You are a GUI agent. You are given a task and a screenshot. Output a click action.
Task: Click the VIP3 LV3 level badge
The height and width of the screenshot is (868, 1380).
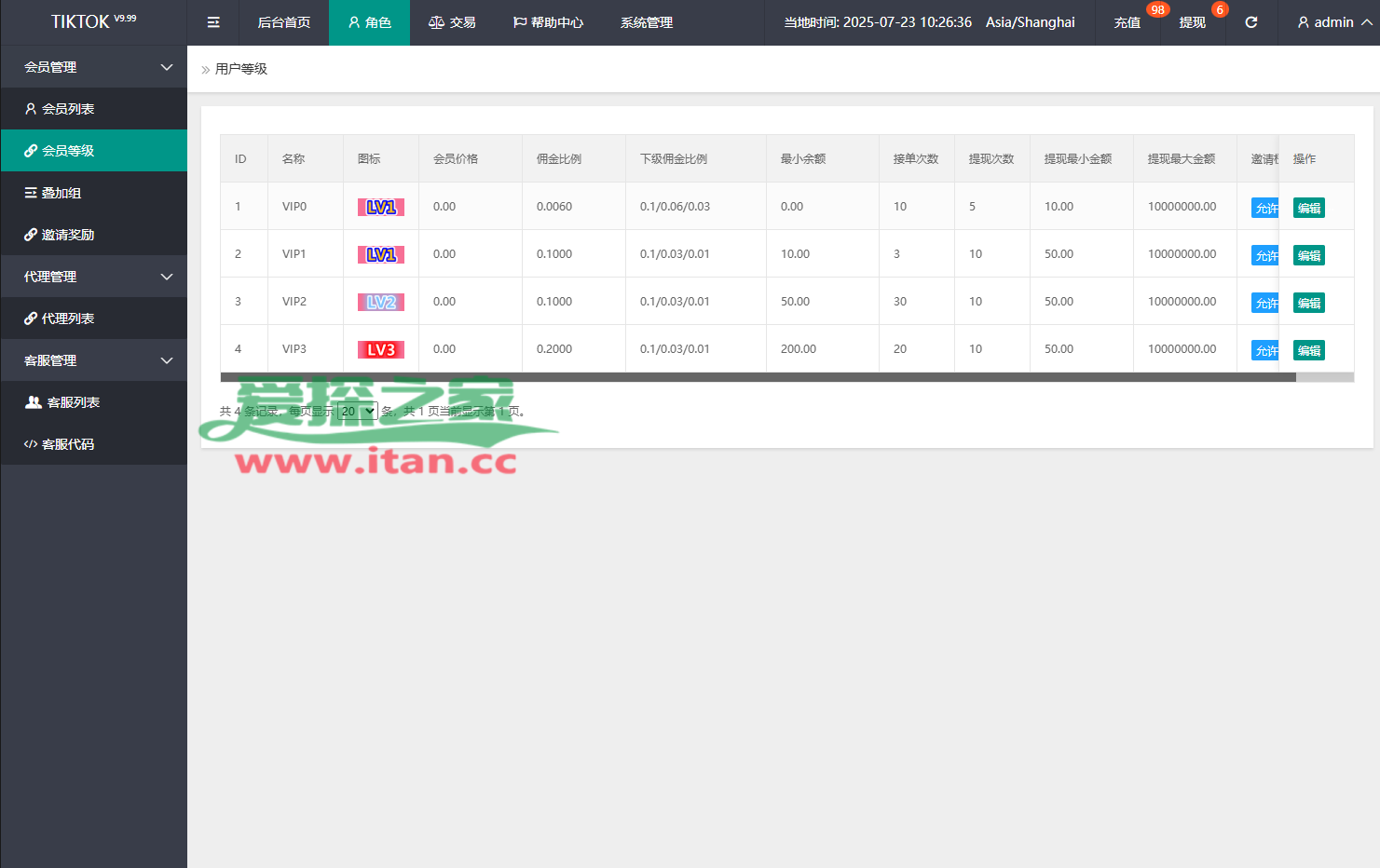click(381, 349)
